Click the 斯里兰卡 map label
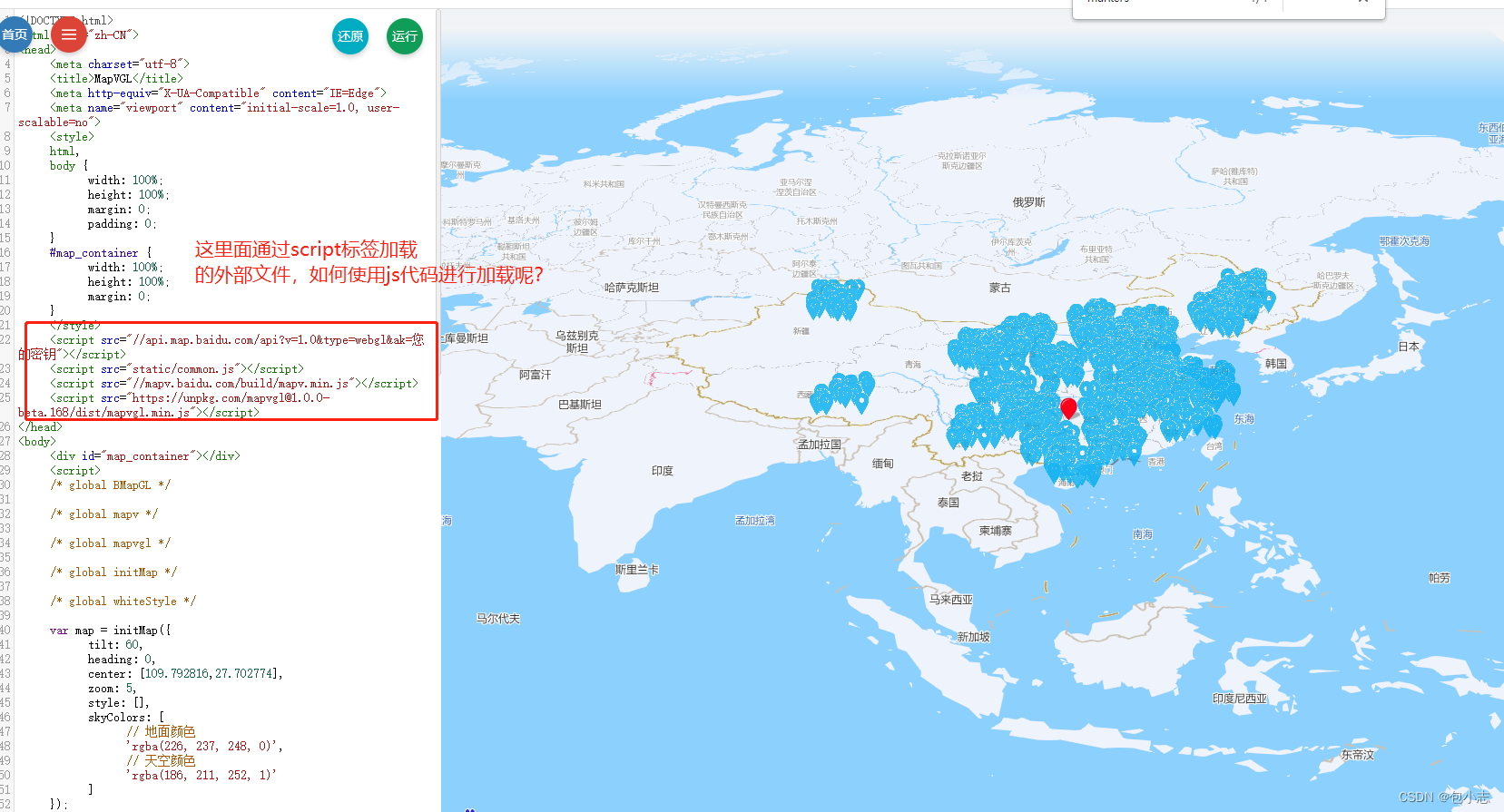This screenshot has height=812, width=1504. 637,570
